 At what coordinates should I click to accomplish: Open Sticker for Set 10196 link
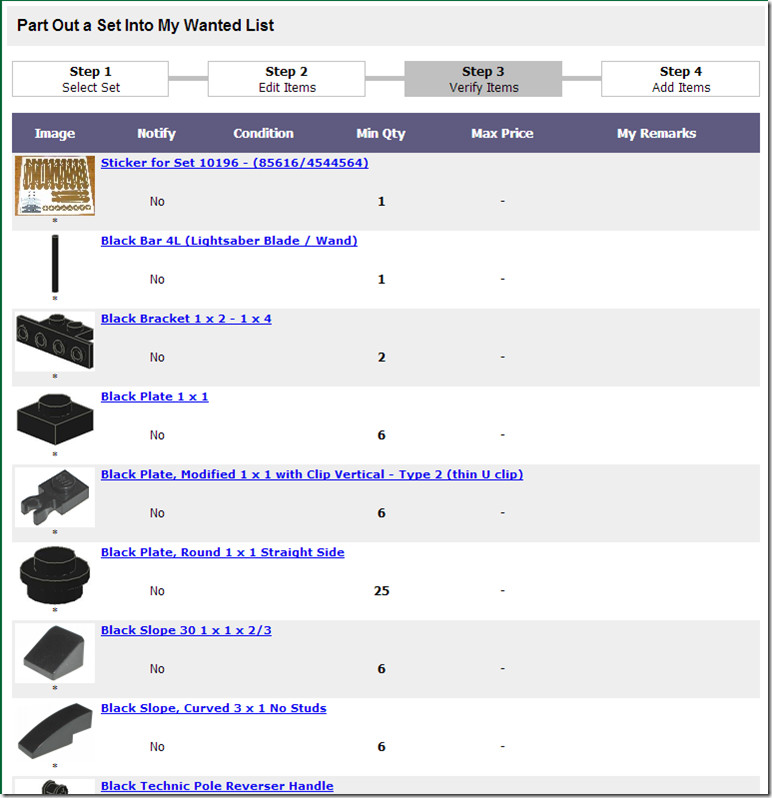(234, 163)
